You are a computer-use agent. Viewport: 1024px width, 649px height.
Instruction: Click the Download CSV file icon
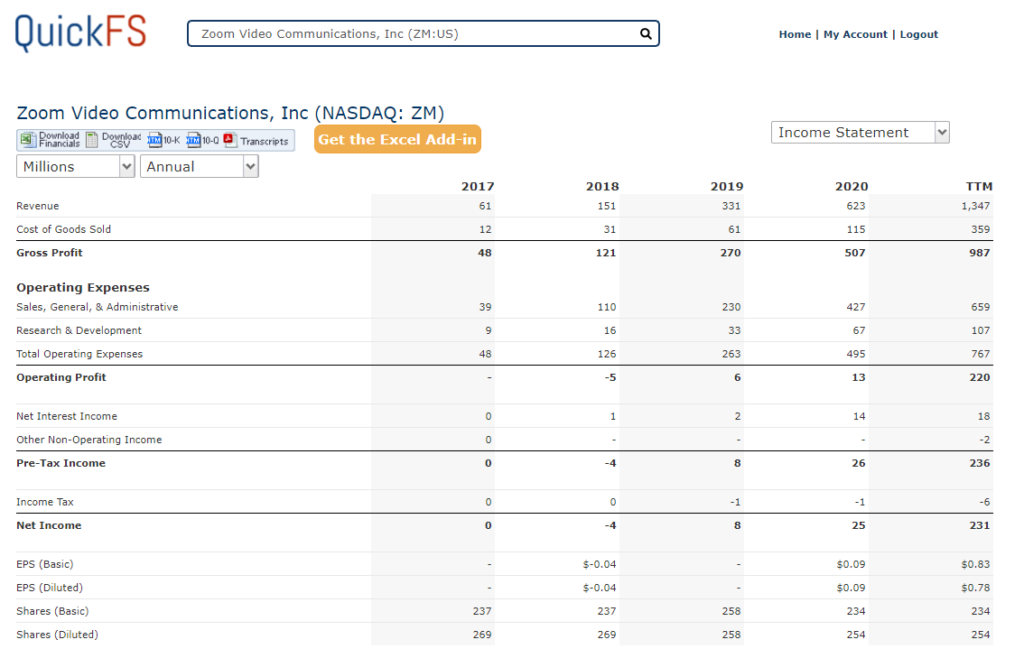(92, 140)
